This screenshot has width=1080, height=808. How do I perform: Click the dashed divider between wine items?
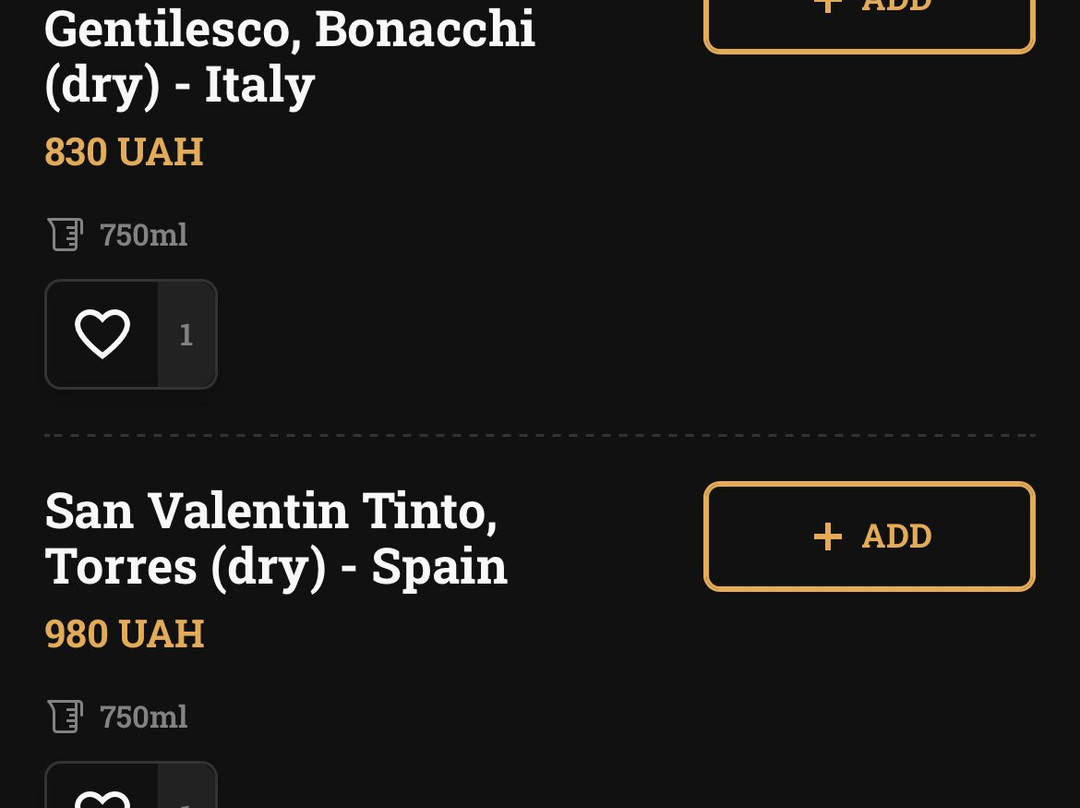(540, 436)
